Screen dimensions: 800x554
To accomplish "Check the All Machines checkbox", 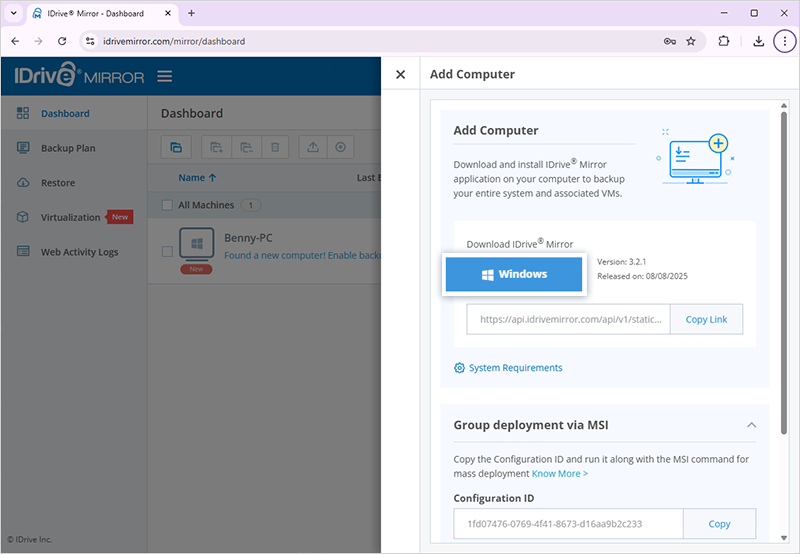I will (x=167, y=205).
